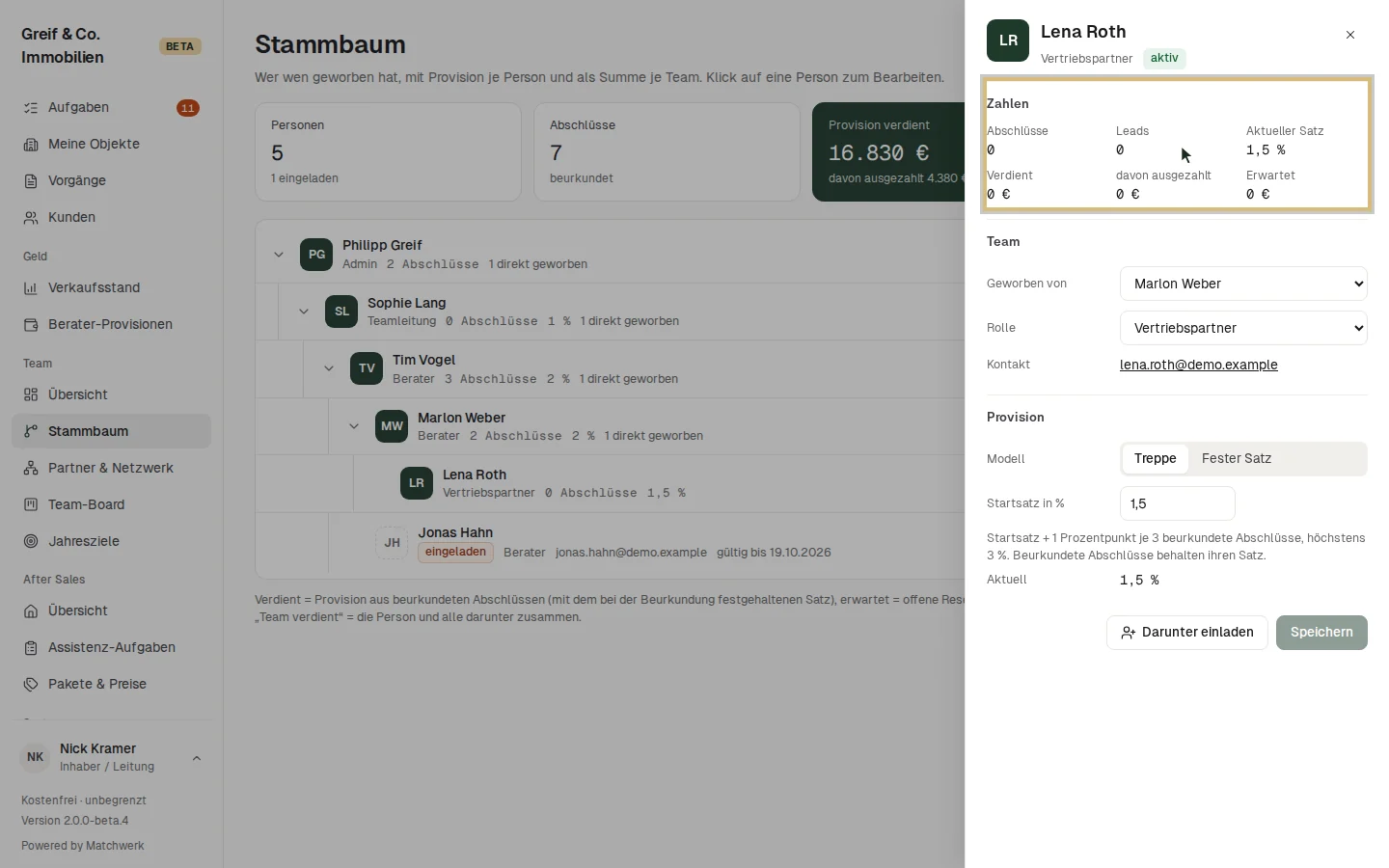Screen dimensions: 1389x868
Task: Click the Powered by Matchwerk link
Action: pyautogui.click(x=83, y=846)
